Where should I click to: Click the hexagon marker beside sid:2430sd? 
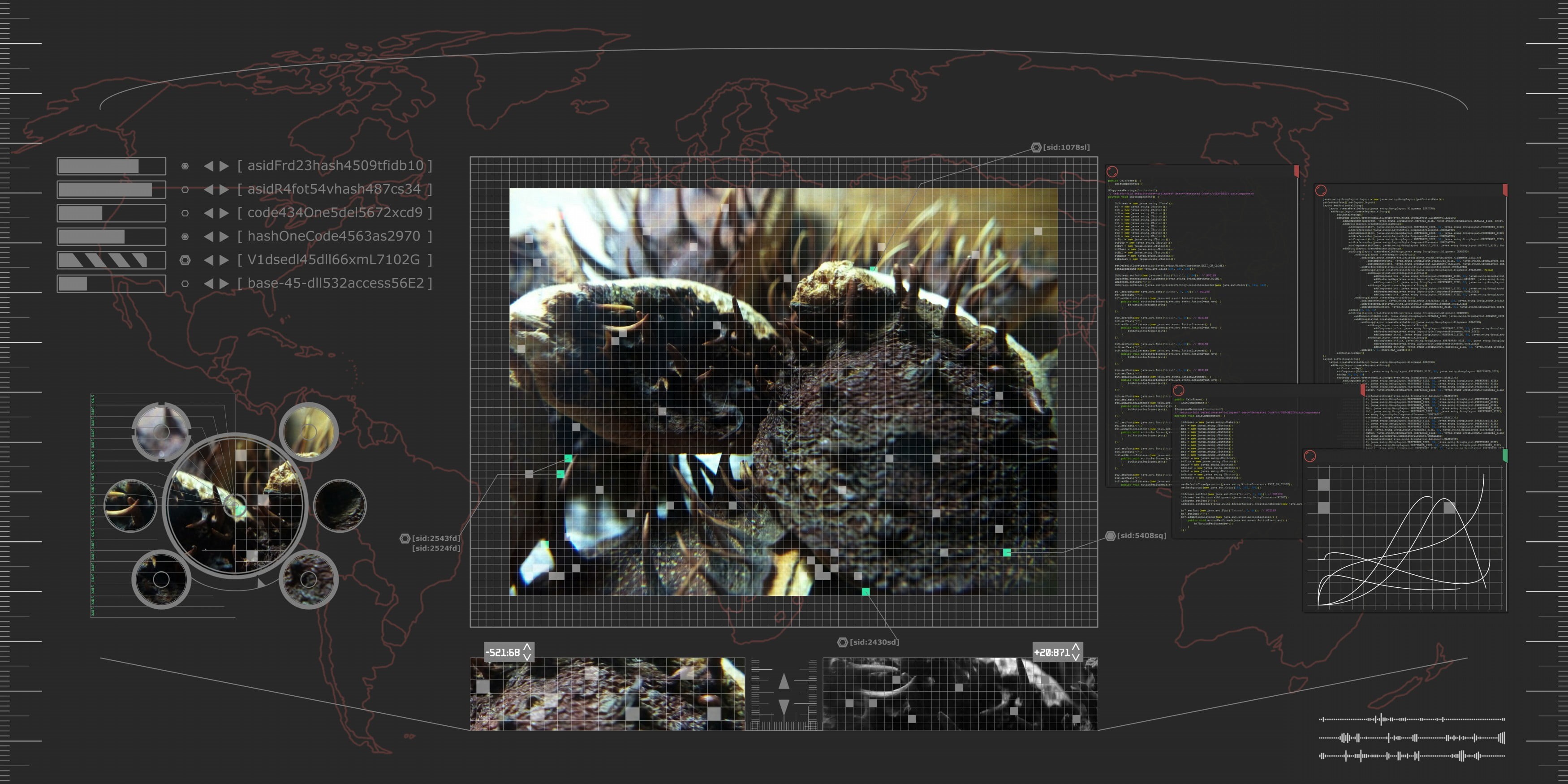pos(842,642)
